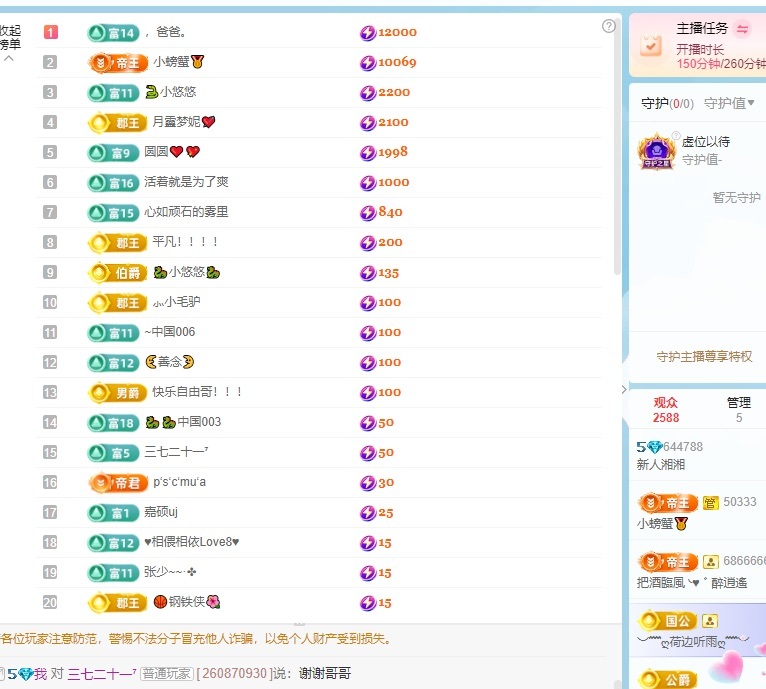766x689 pixels.
Task: Click 虚位以待 guardian slot
Action: (705, 142)
